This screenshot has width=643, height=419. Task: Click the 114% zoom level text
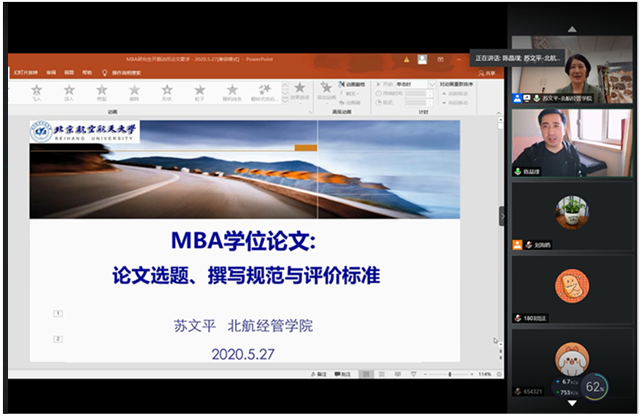pos(485,374)
